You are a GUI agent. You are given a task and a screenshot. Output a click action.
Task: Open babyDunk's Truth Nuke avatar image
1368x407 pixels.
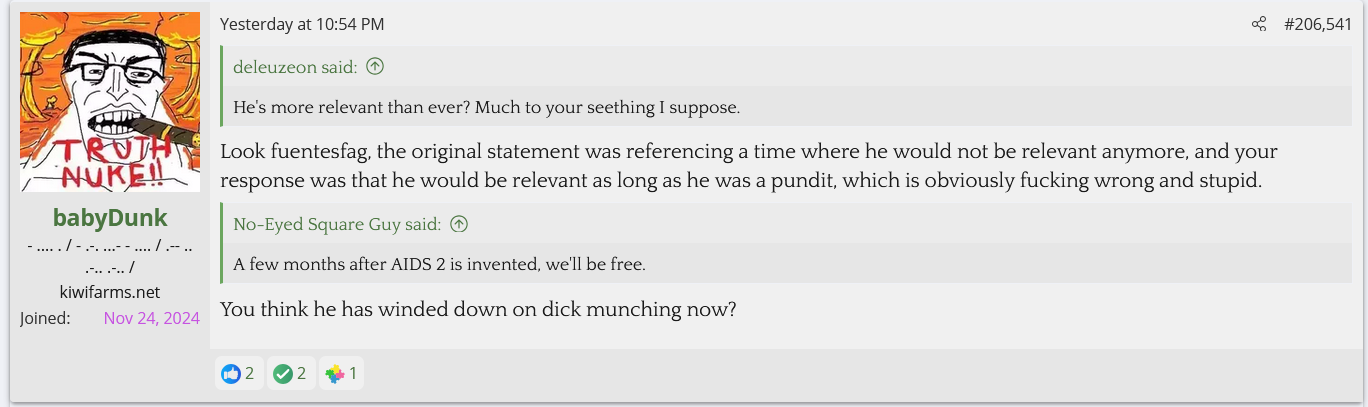[110, 102]
